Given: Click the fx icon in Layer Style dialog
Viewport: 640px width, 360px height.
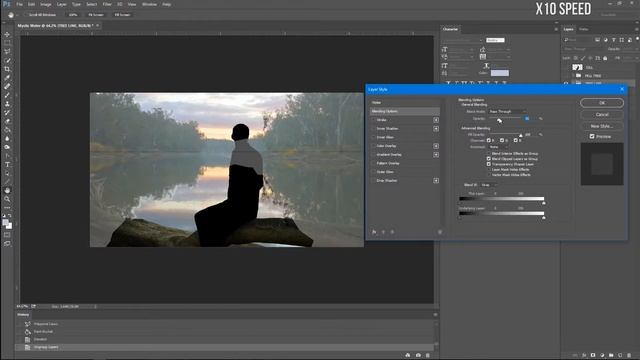Looking at the screenshot, I should [x=374, y=232].
